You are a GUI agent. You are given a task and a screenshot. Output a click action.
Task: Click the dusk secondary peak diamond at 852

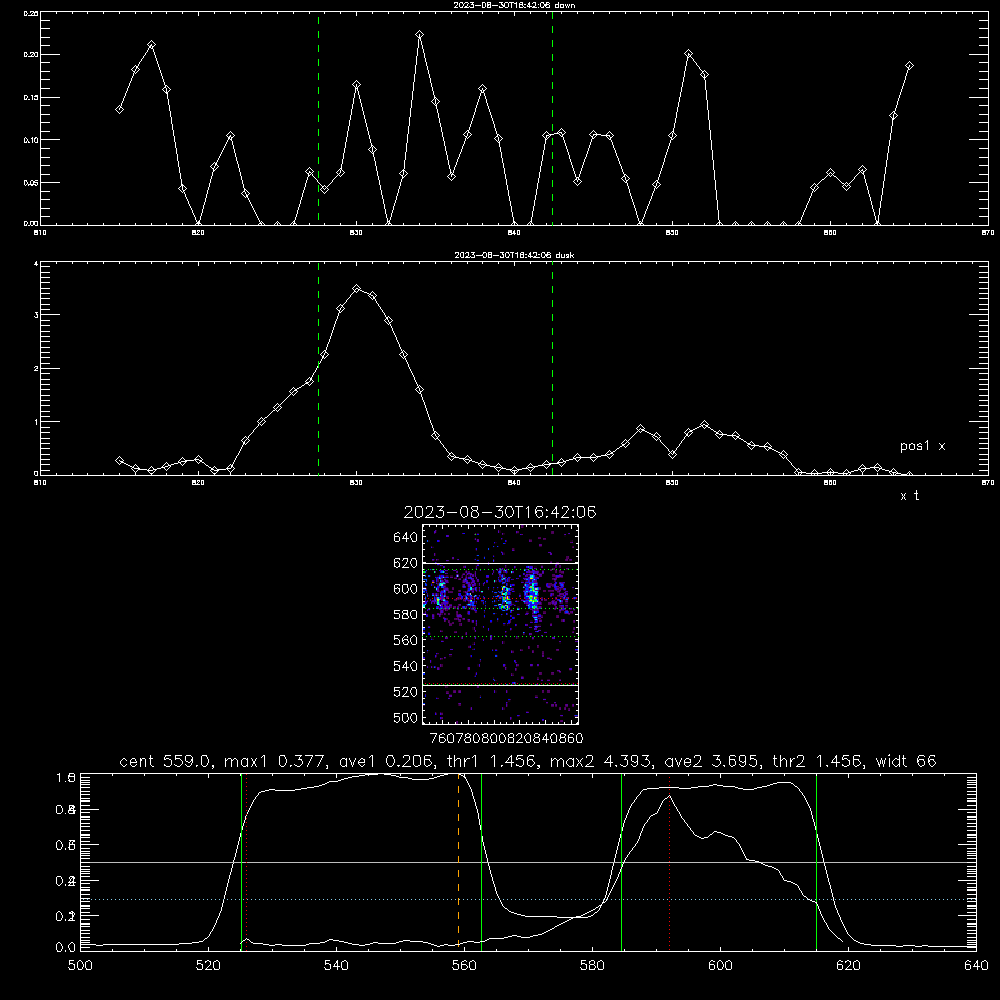click(x=704, y=425)
